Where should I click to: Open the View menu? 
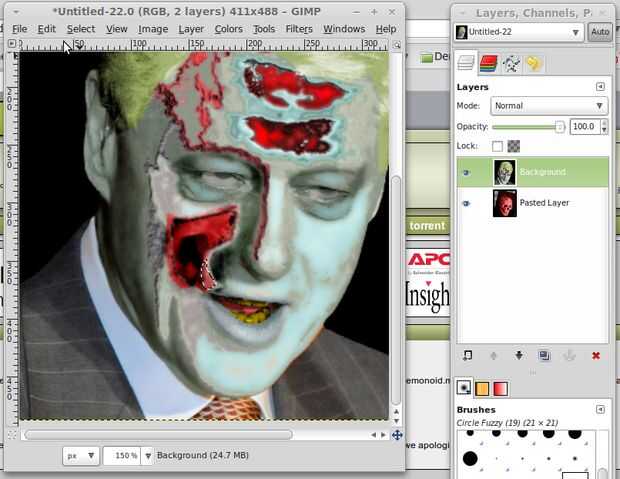(117, 29)
